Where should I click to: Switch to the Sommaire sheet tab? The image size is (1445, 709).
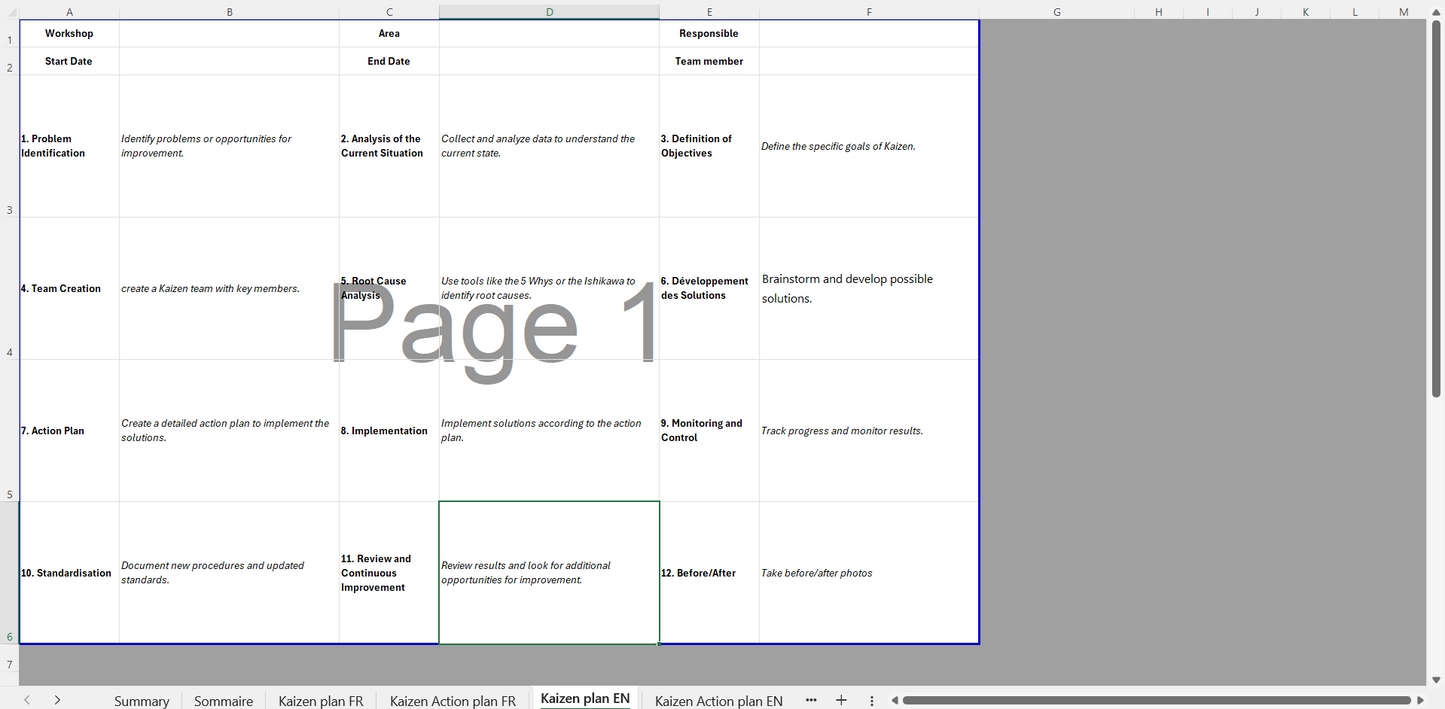point(222,700)
